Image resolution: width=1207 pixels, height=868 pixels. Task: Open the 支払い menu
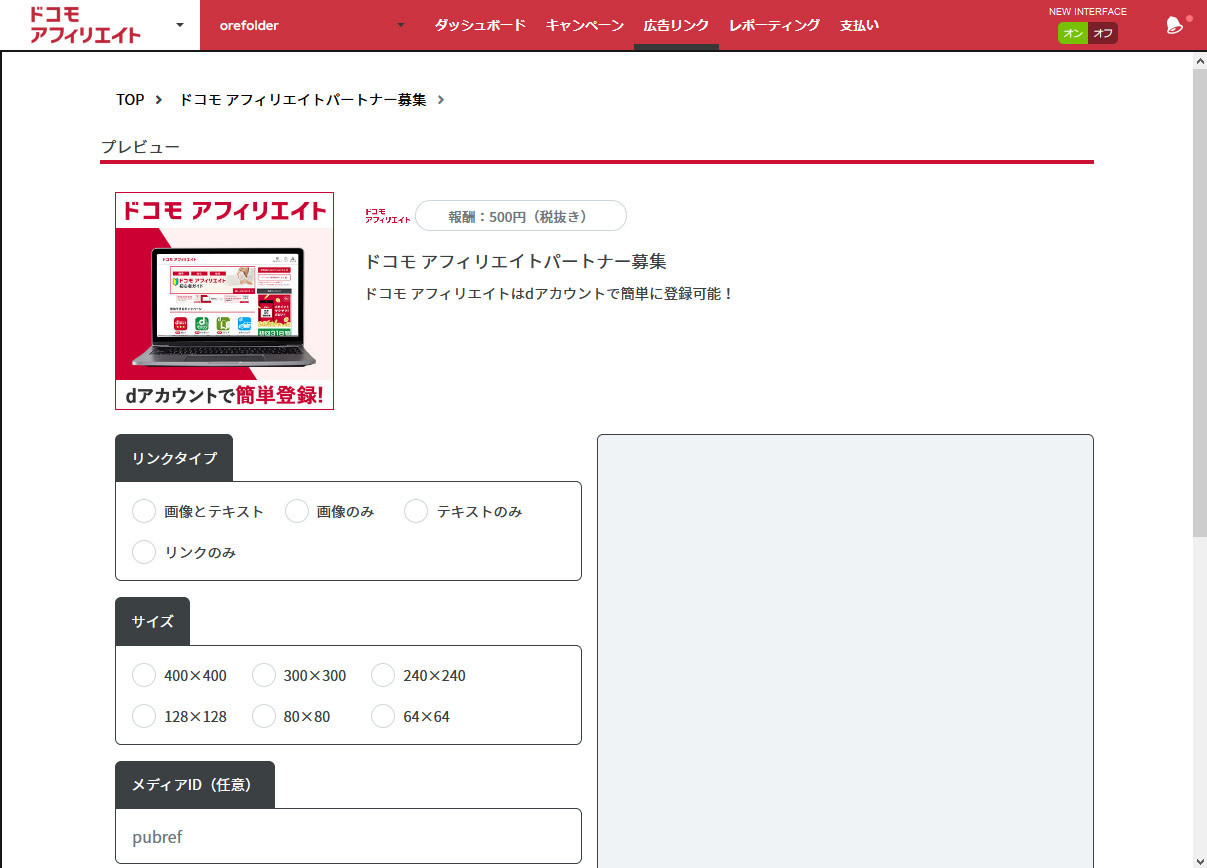tap(859, 25)
